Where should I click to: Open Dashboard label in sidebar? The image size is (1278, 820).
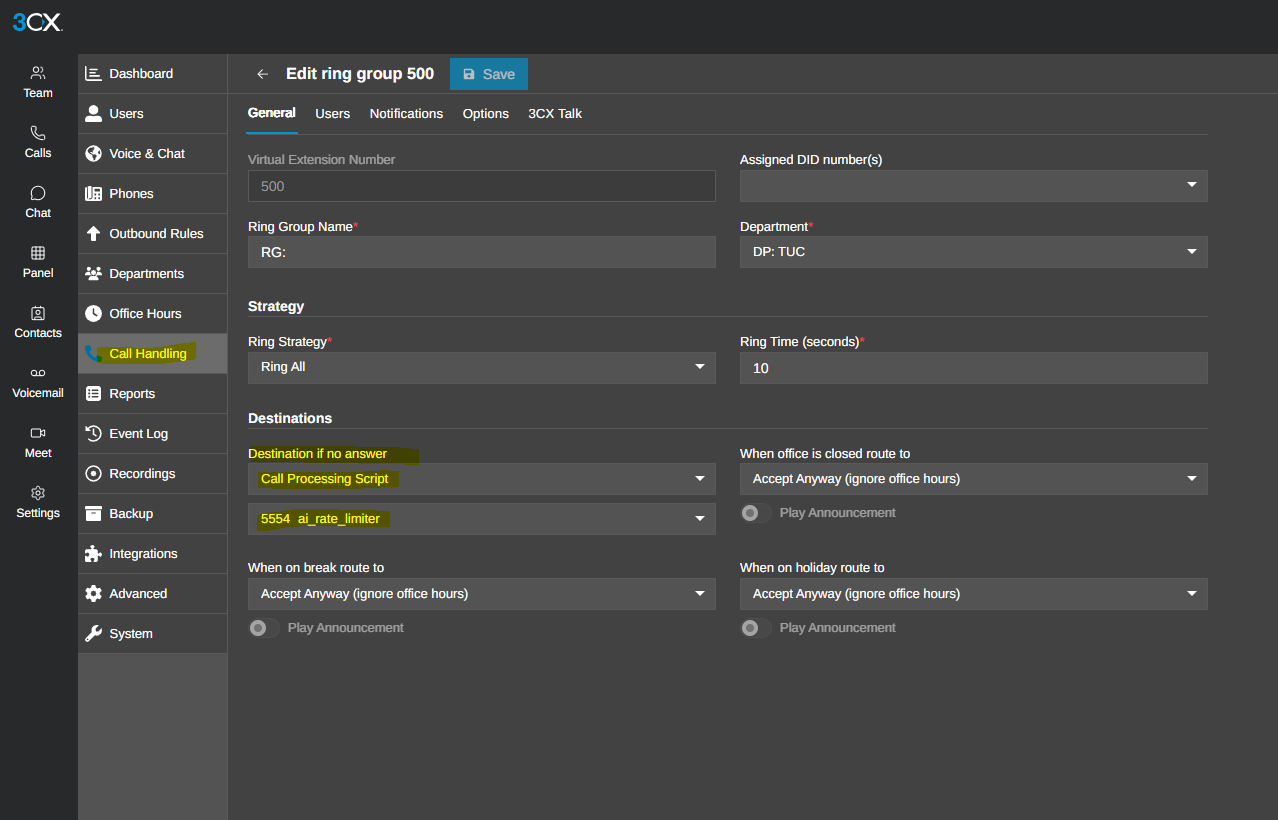[141, 74]
